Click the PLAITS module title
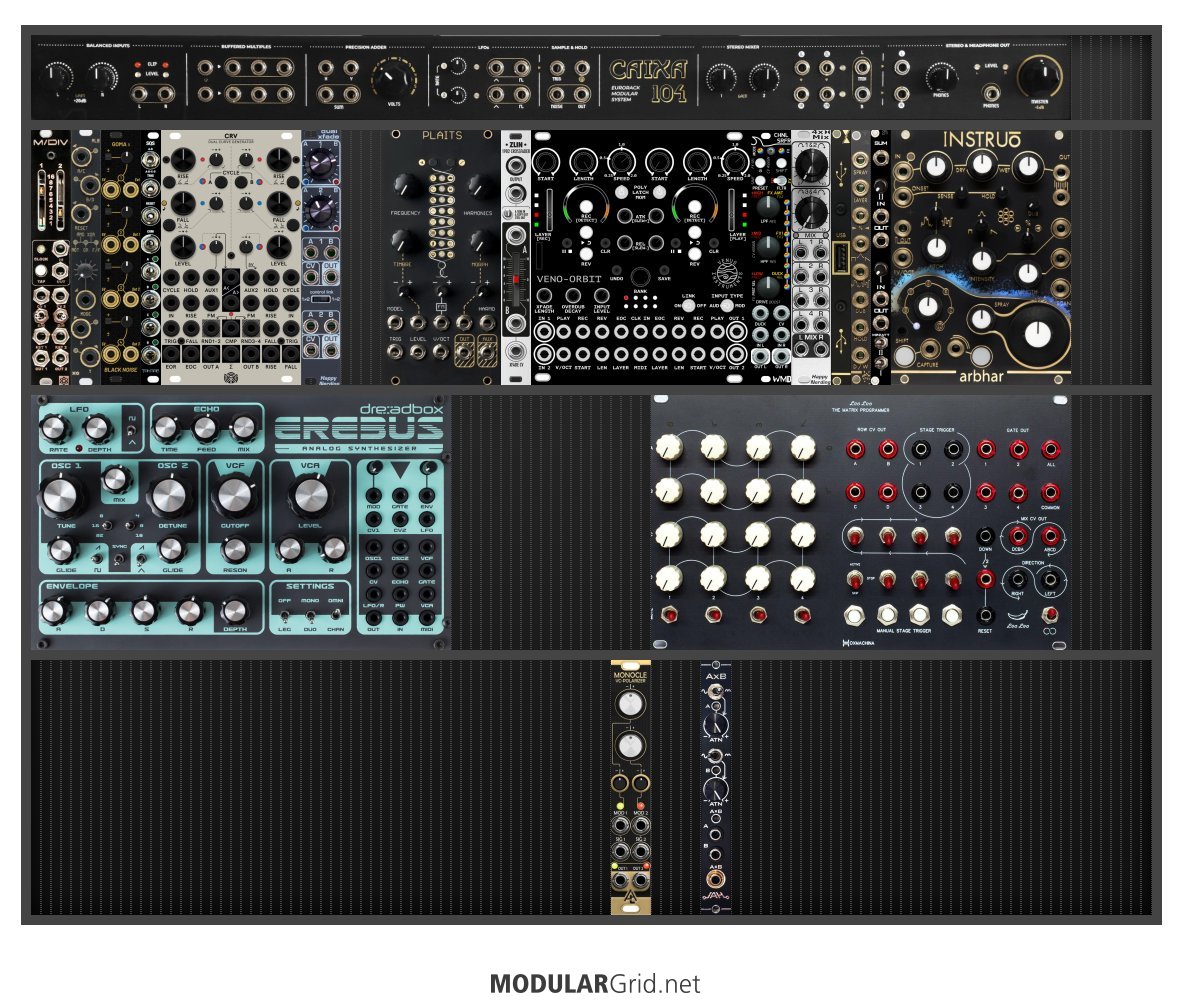The width and height of the screenshot is (1192, 1005). tap(442, 135)
